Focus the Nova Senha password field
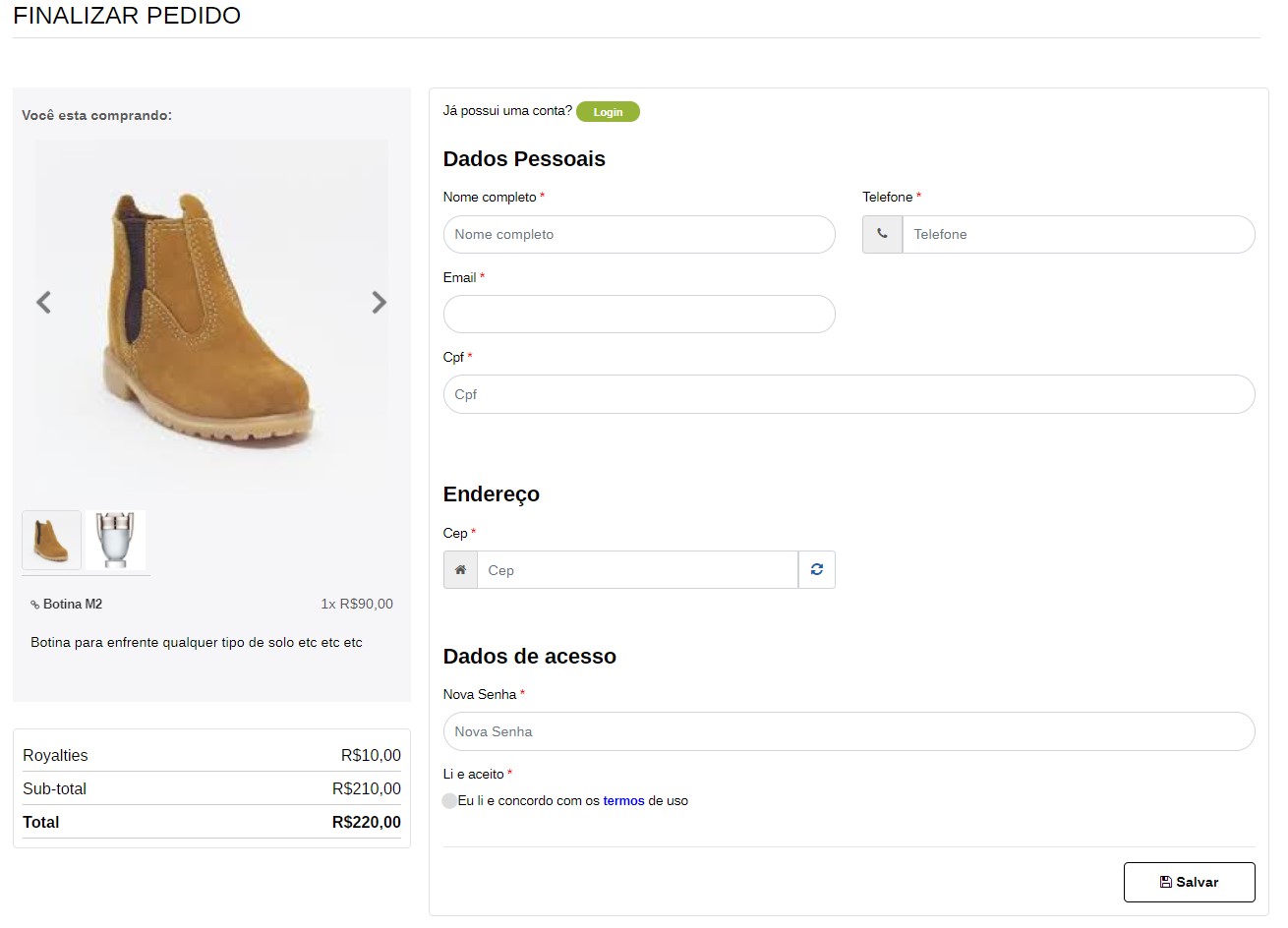 tap(849, 731)
